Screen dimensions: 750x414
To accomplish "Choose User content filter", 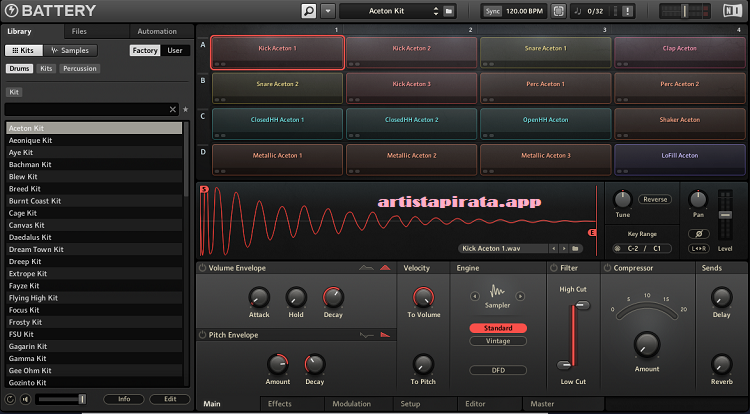I will [175, 50].
